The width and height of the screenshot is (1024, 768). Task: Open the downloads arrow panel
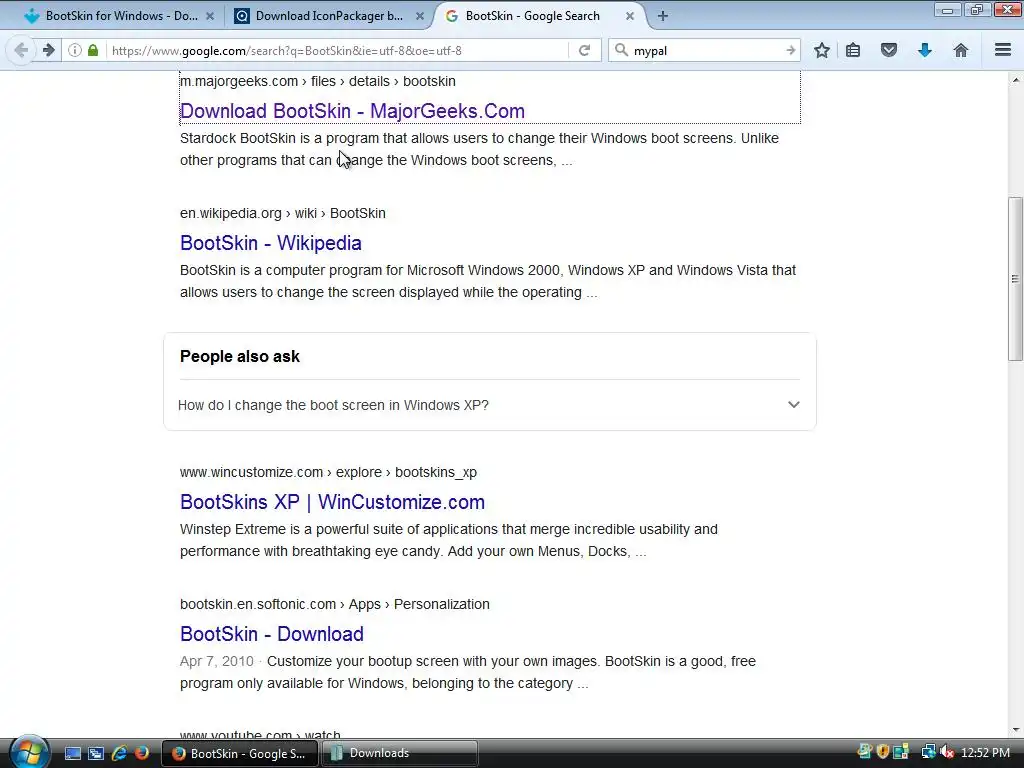point(925,50)
